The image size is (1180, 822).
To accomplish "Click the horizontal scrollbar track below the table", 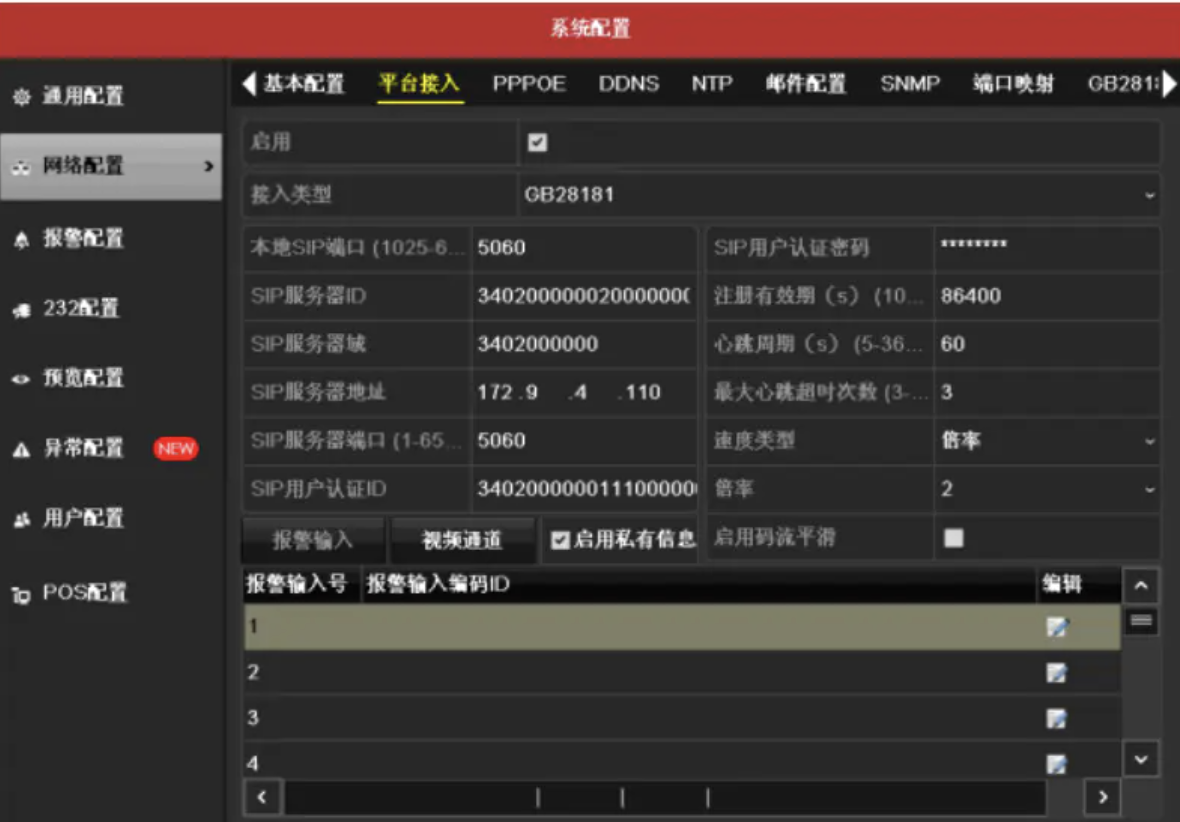I will click(665, 797).
